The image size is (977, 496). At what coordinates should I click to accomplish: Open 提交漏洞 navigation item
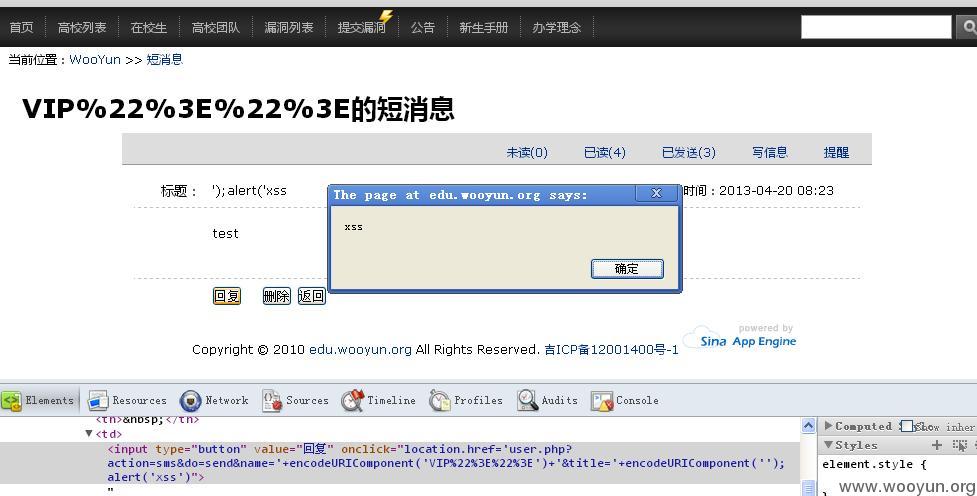[361, 27]
